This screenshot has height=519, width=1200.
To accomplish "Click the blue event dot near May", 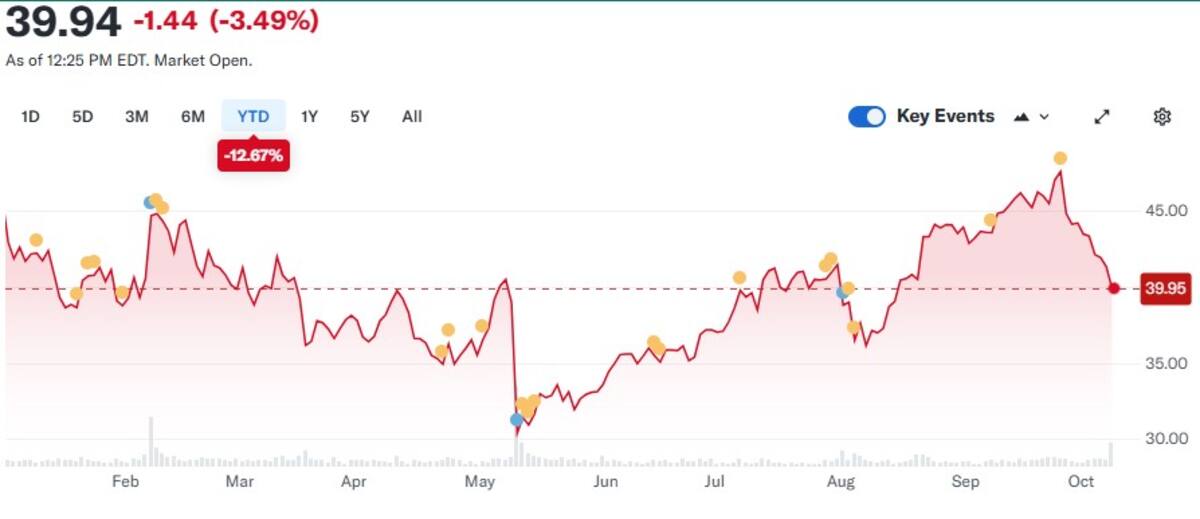I will [516, 420].
